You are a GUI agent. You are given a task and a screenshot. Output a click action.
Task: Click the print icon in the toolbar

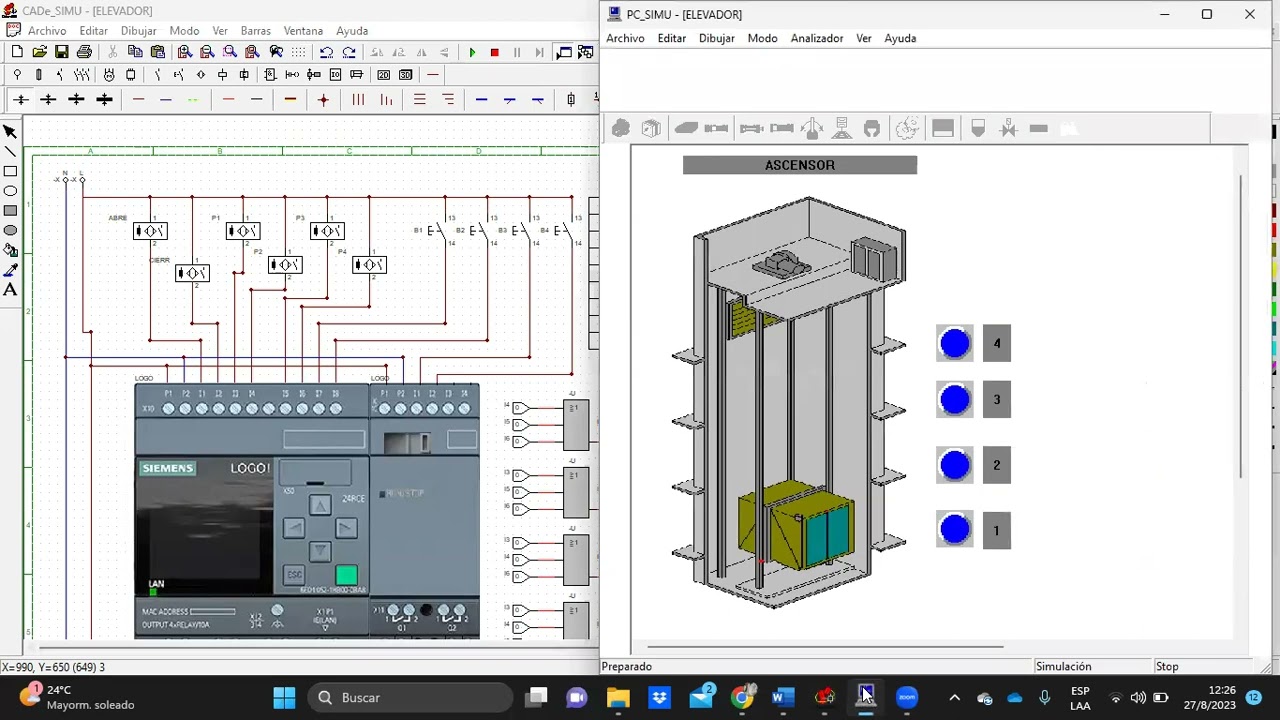pyautogui.click(x=84, y=52)
